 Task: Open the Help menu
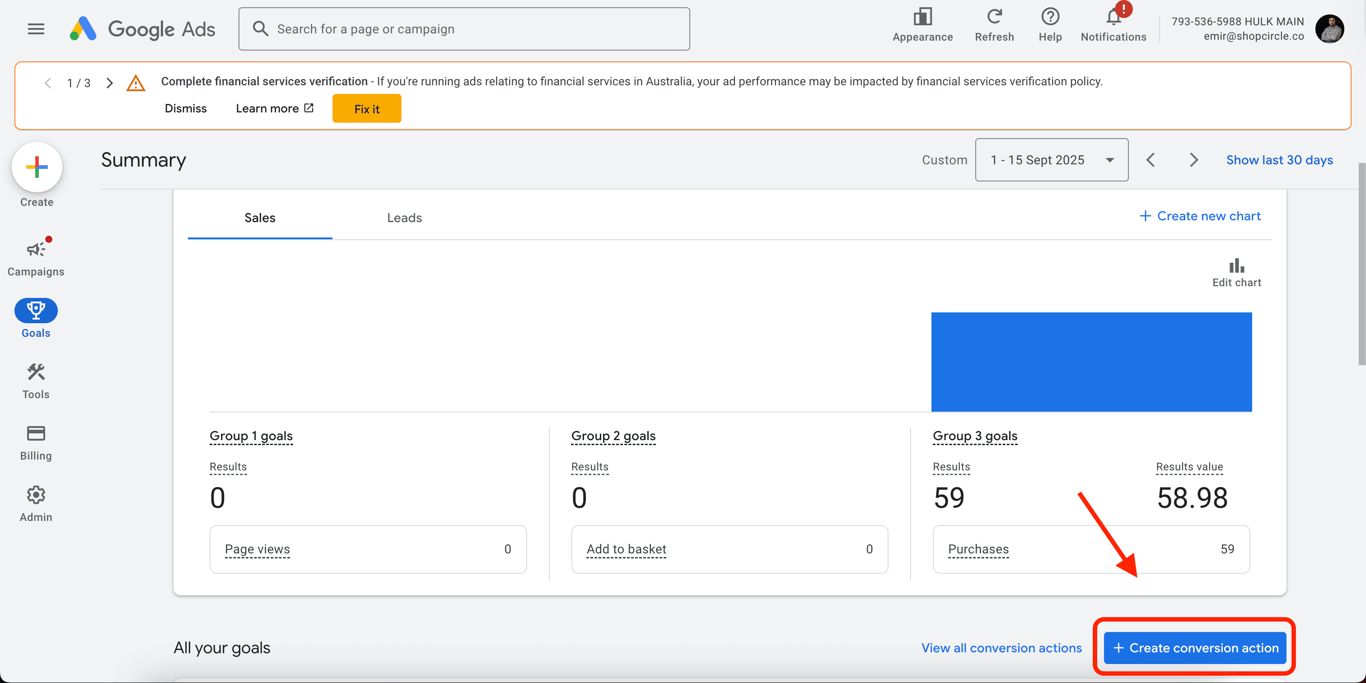point(1050,24)
